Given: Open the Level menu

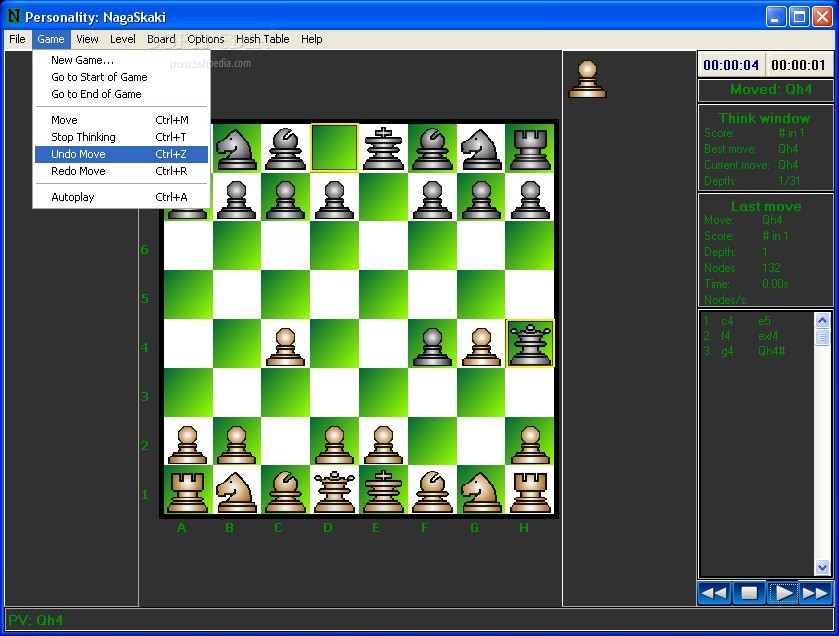Looking at the screenshot, I should 123,39.
